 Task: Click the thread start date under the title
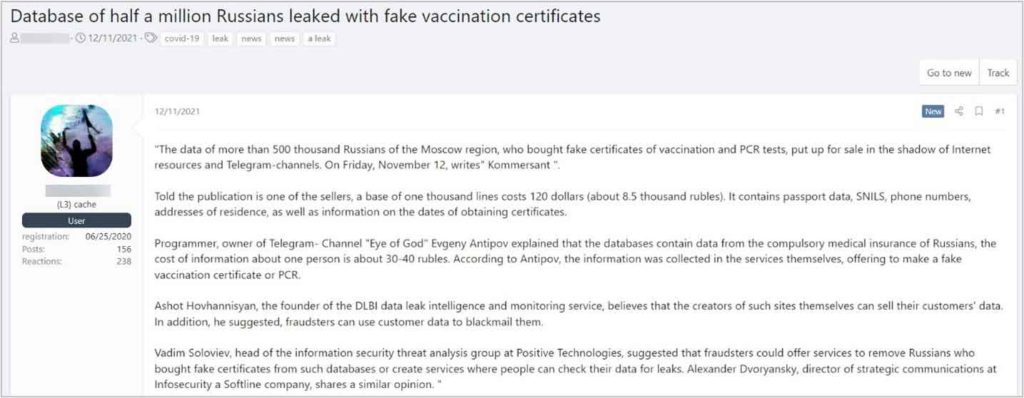tap(113, 38)
